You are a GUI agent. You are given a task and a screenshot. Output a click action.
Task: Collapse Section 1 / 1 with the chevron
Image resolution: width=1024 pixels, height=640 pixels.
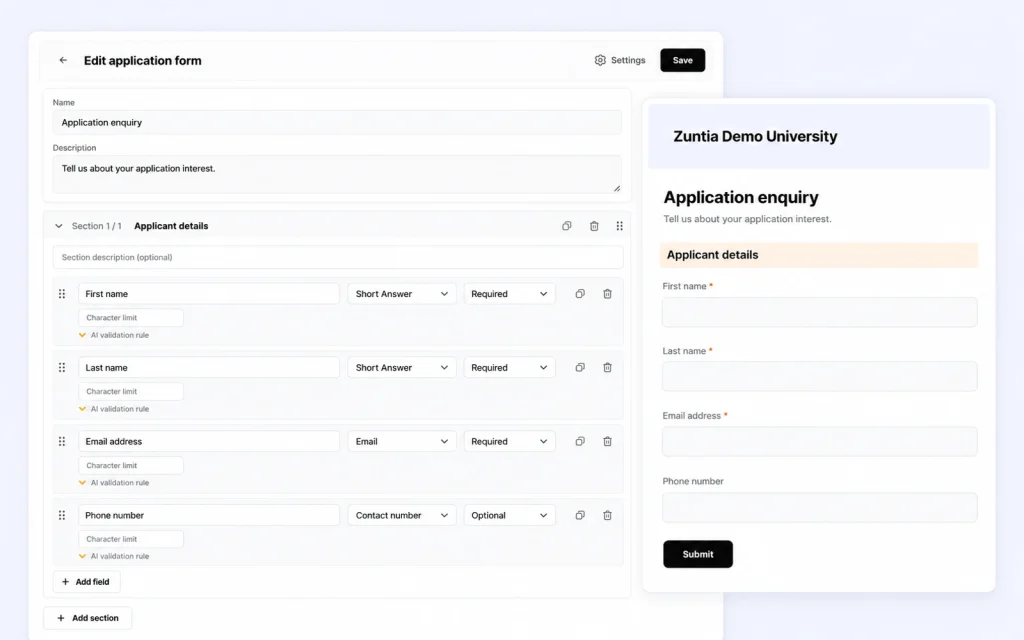(x=59, y=226)
